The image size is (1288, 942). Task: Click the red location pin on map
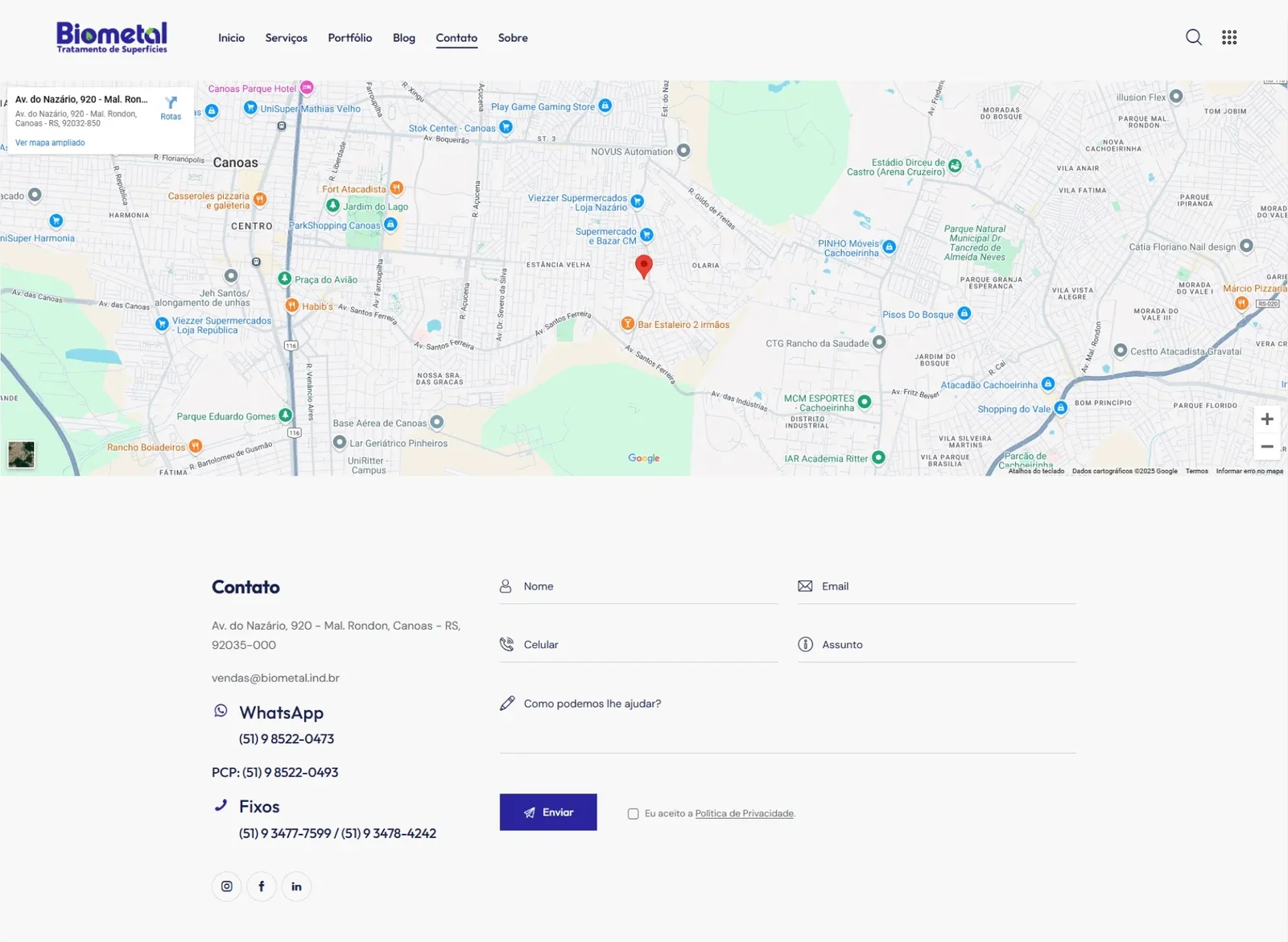[643, 265]
